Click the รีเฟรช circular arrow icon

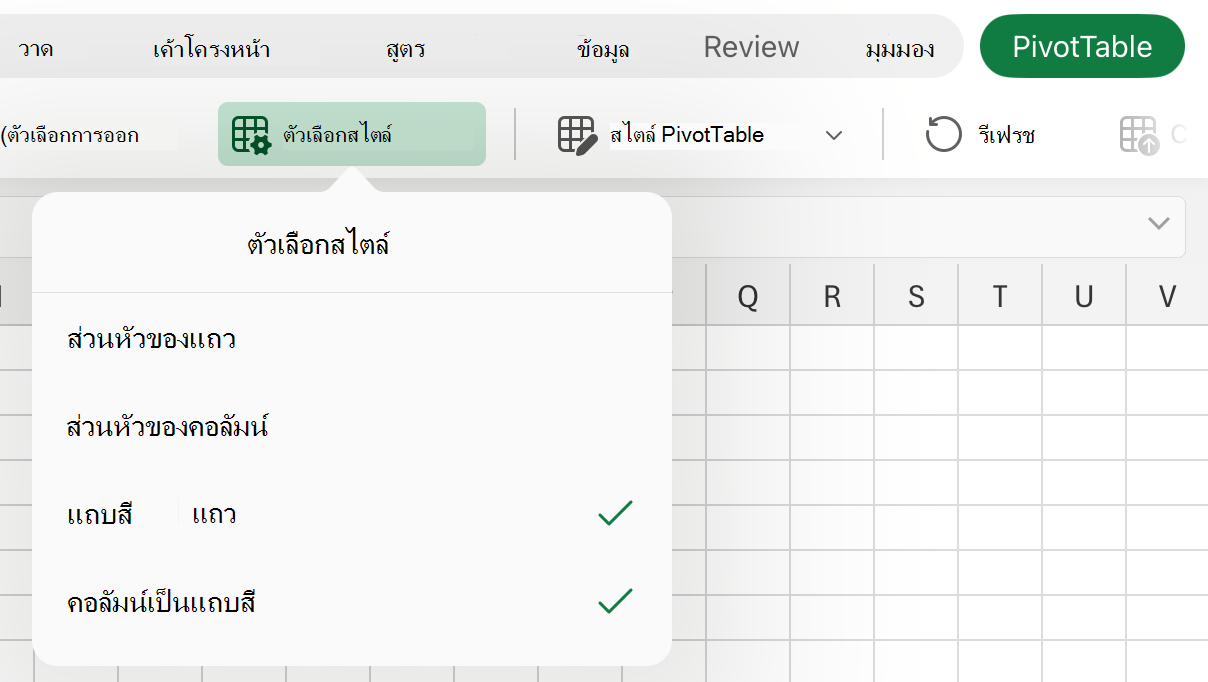[x=943, y=134]
